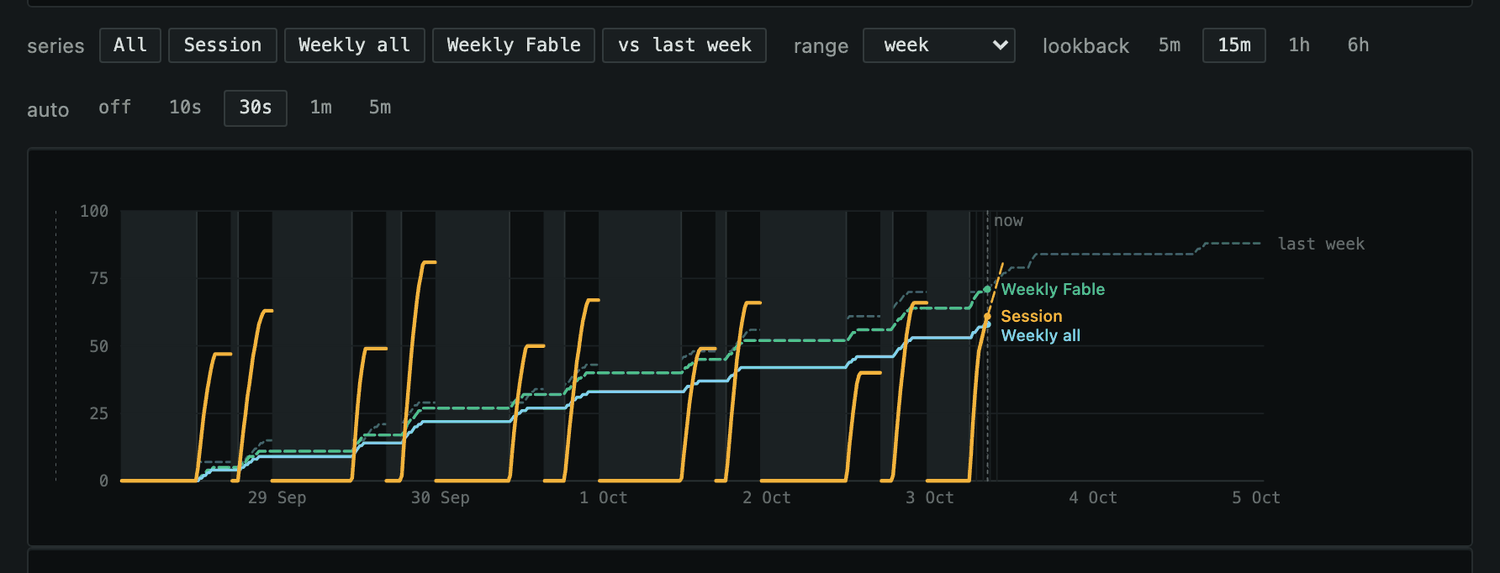
Task: Click the 4 Oct axis label
Action: 1093,498
